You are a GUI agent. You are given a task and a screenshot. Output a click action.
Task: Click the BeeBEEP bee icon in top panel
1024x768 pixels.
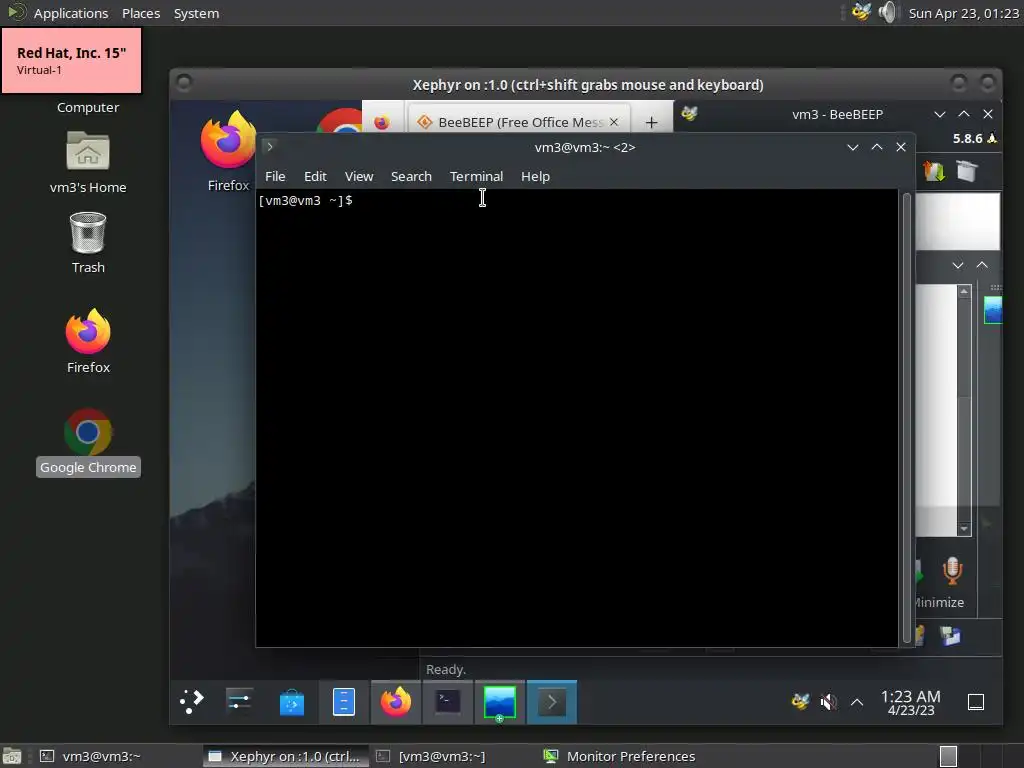pyautogui.click(x=861, y=12)
